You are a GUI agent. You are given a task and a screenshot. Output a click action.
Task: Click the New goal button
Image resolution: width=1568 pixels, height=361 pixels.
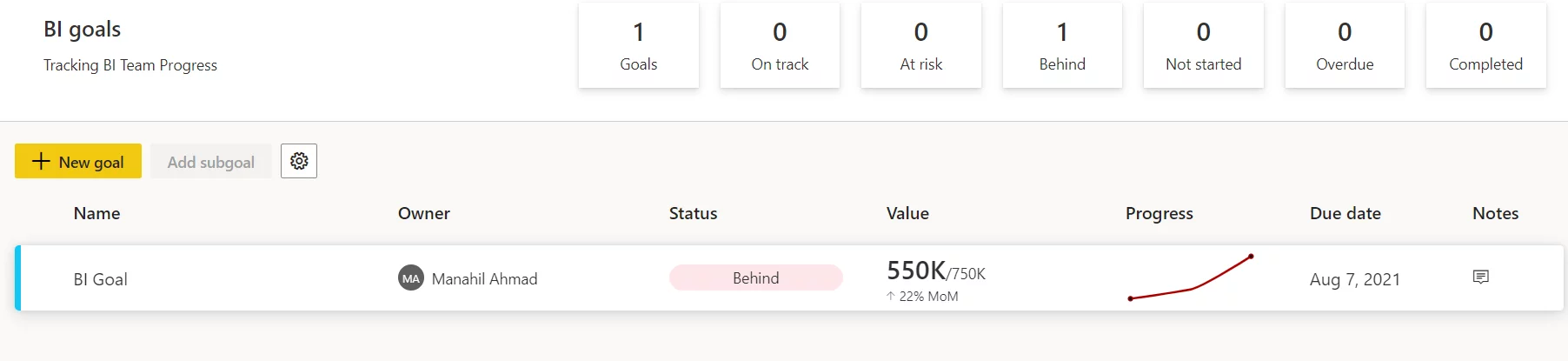(x=78, y=161)
